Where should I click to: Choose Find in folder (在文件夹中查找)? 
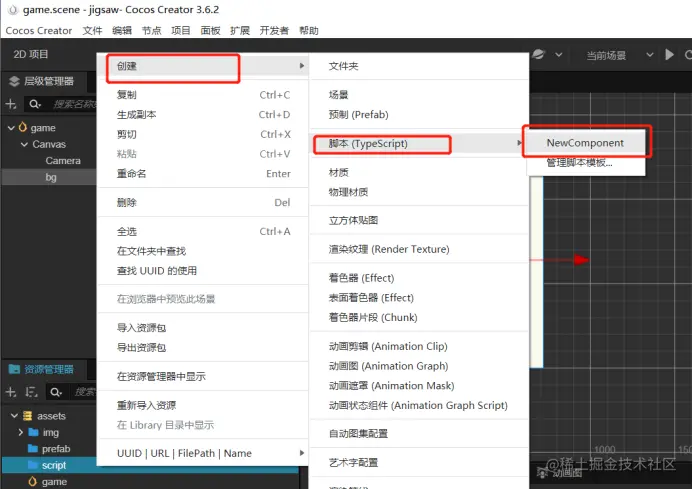[203, 251]
